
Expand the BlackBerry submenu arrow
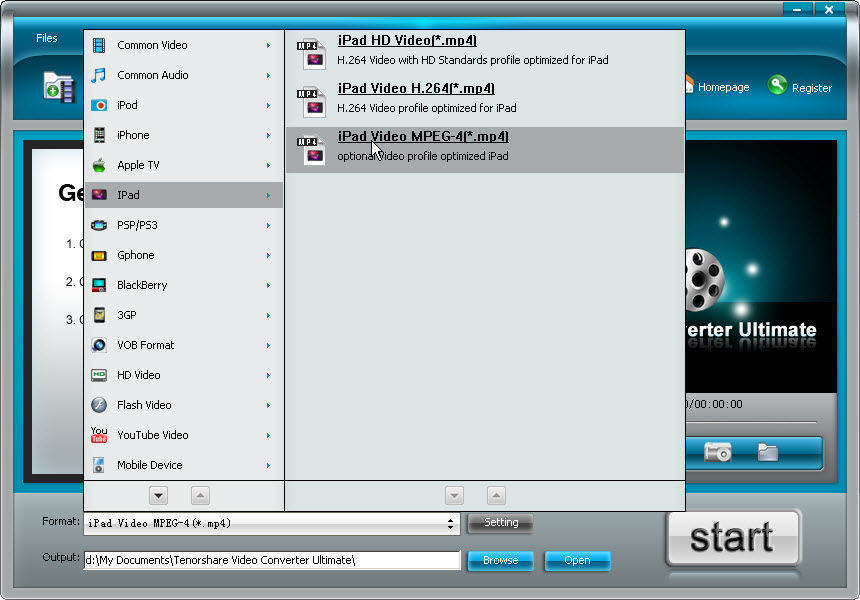coord(268,285)
